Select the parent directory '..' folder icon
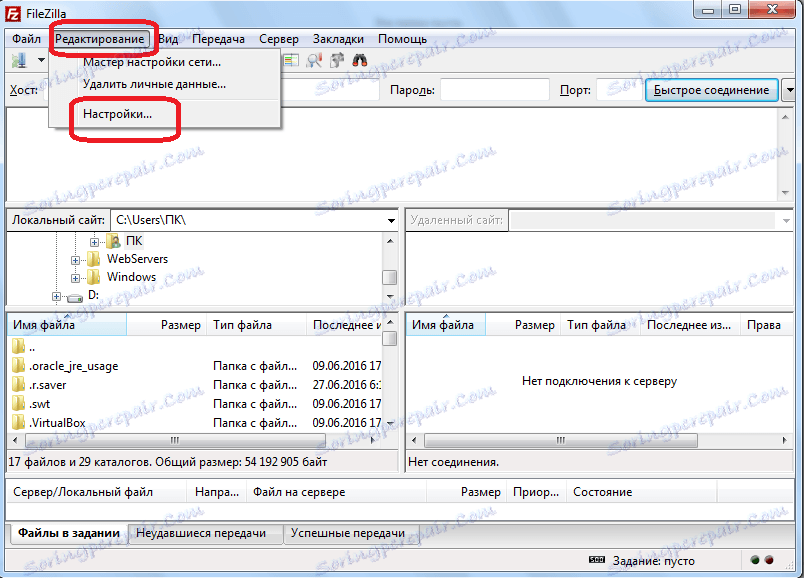This screenshot has height=578, width=804. click(x=18, y=347)
